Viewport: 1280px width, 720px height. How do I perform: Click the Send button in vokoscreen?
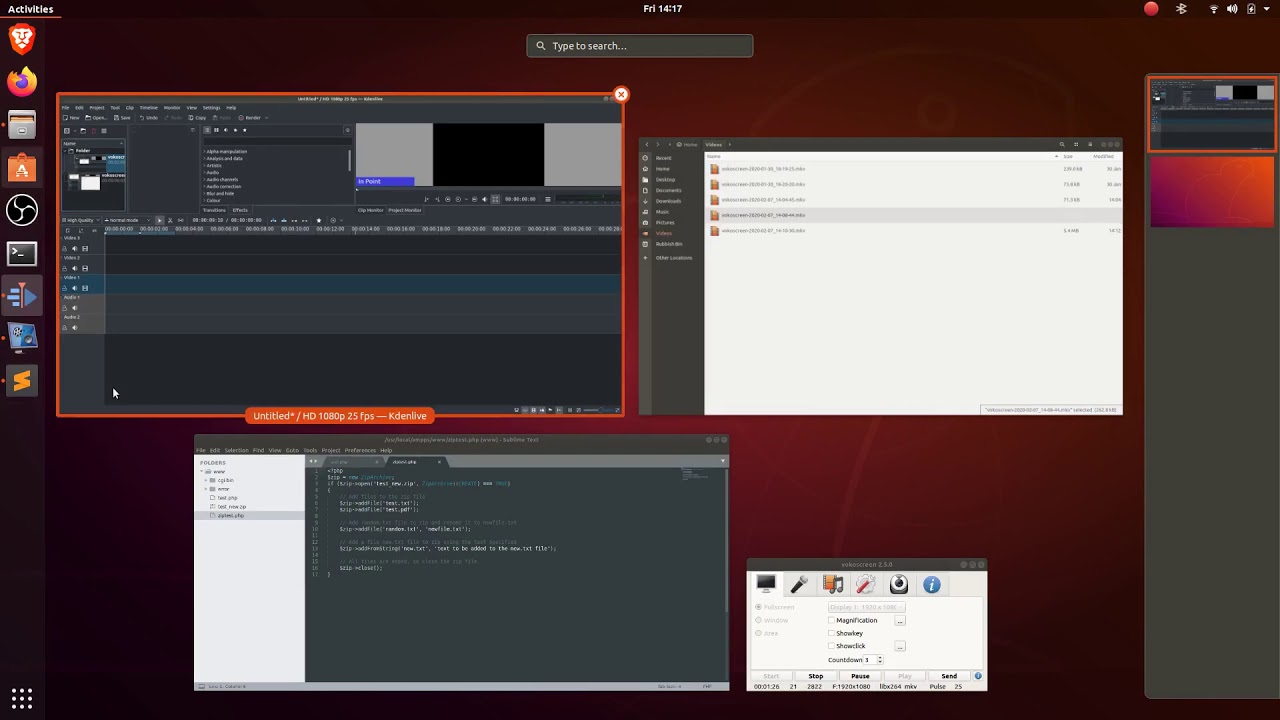click(x=949, y=676)
